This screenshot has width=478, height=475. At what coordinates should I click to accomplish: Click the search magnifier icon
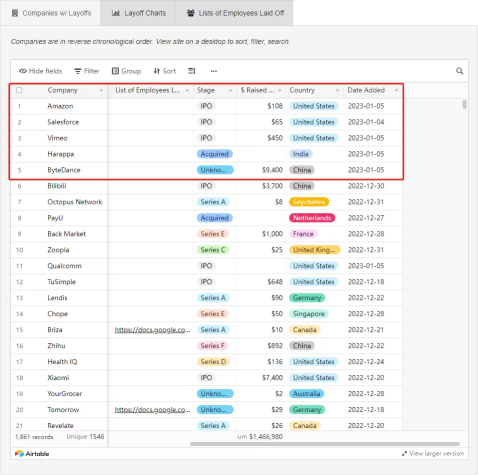click(459, 71)
